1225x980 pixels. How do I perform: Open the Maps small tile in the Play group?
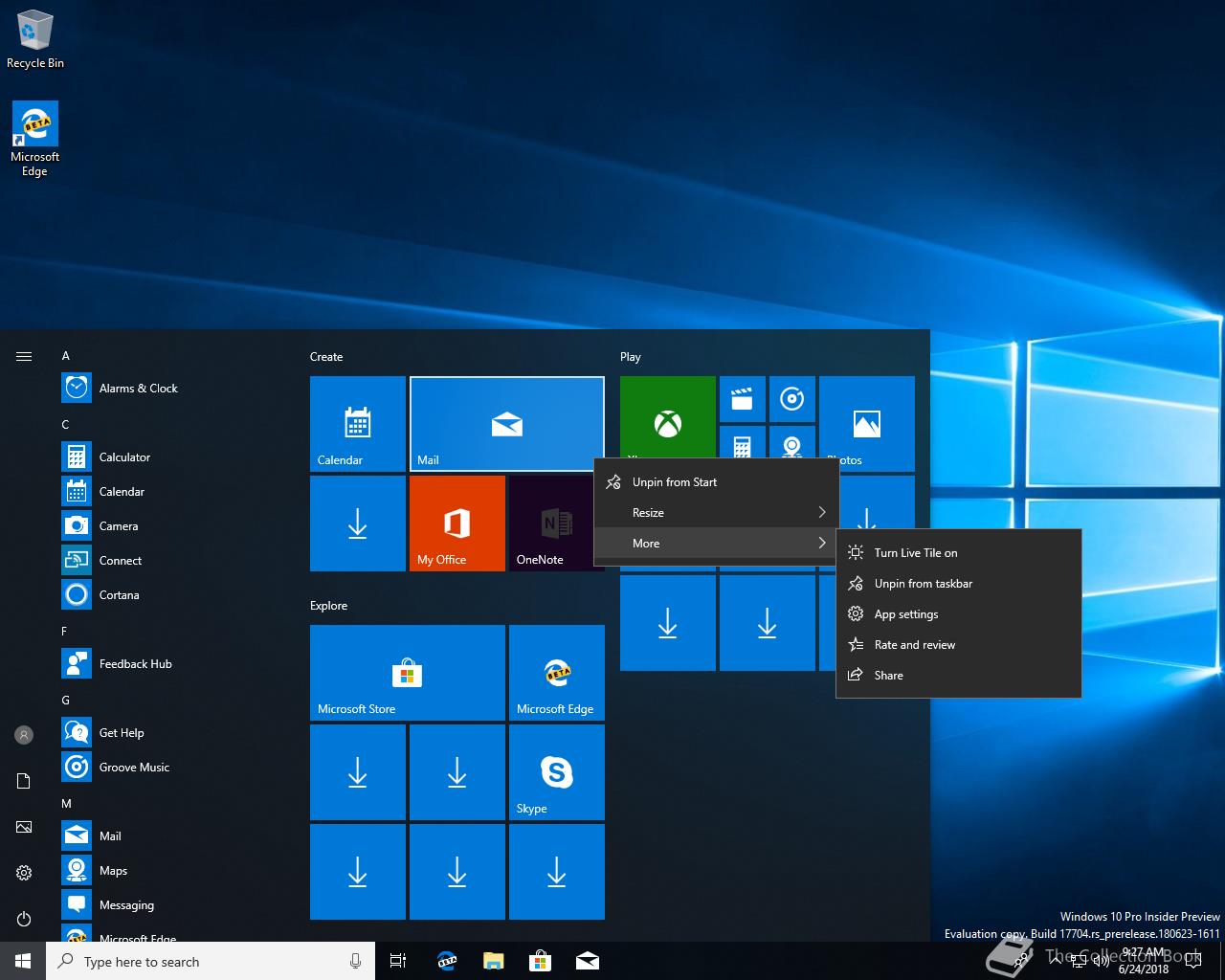click(x=792, y=443)
